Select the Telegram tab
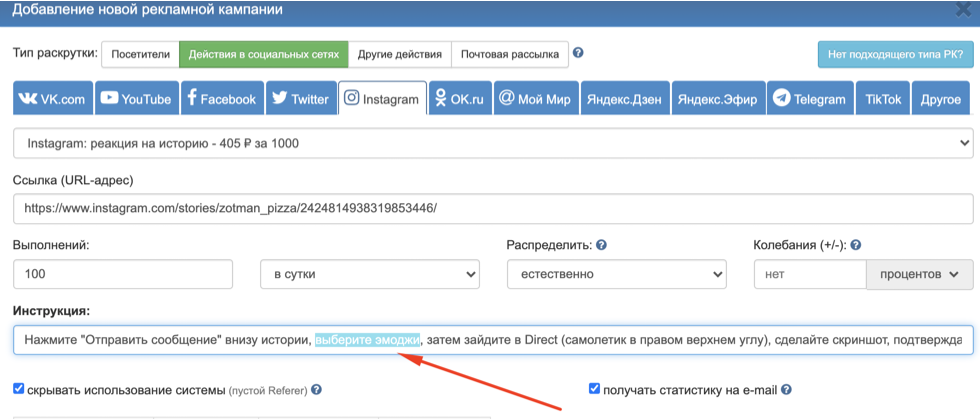980x419 pixels. 808,99
